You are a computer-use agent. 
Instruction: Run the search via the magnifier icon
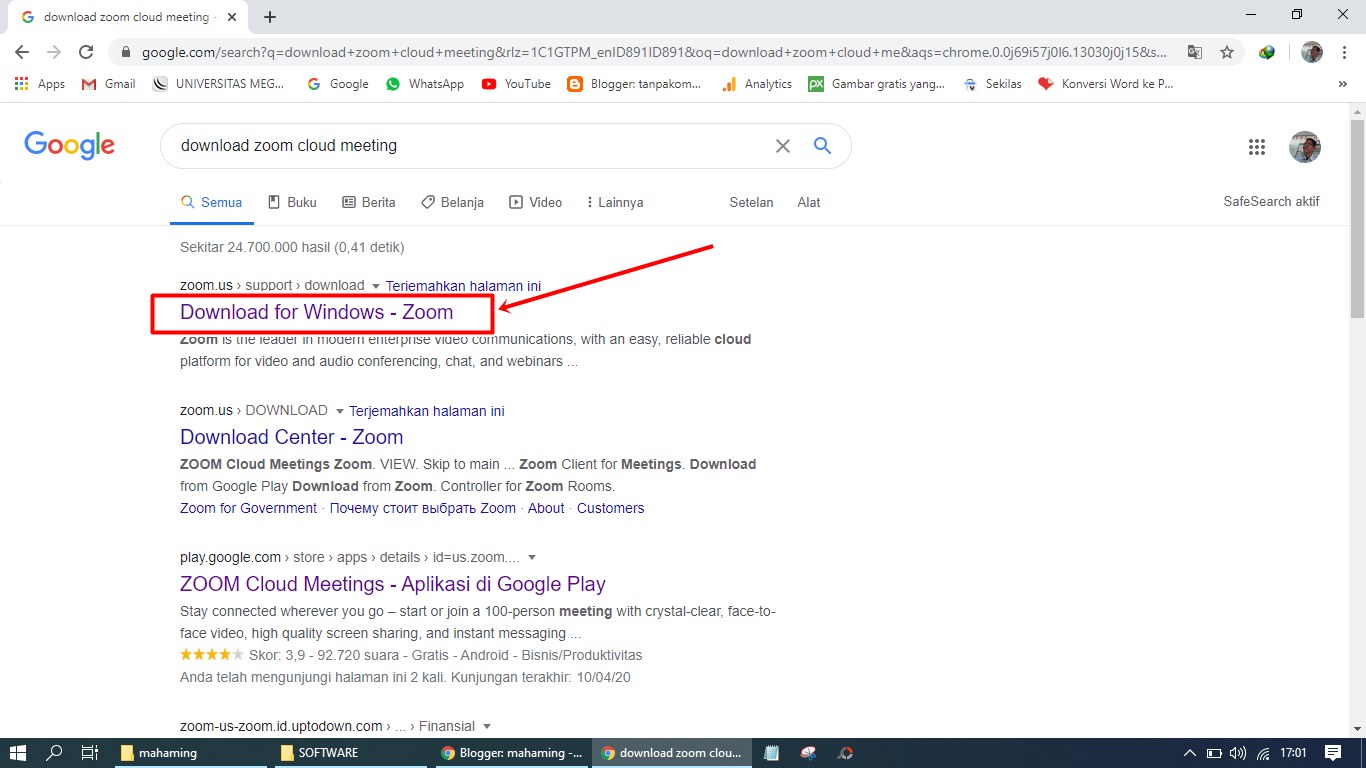pos(822,146)
